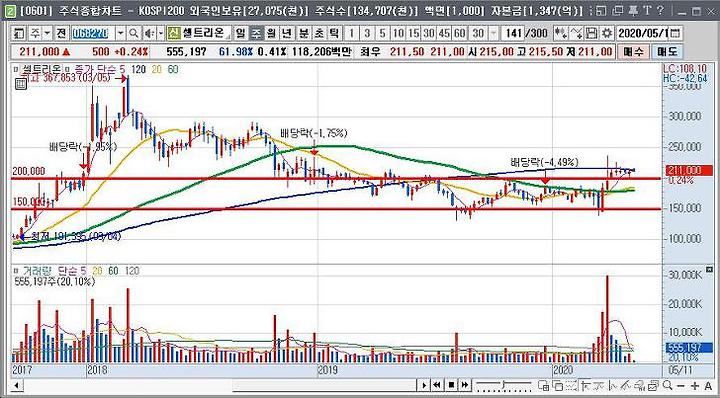Switch chart to daily 일 period
The width and height of the screenshot is (720, 398).
[241, 33]
